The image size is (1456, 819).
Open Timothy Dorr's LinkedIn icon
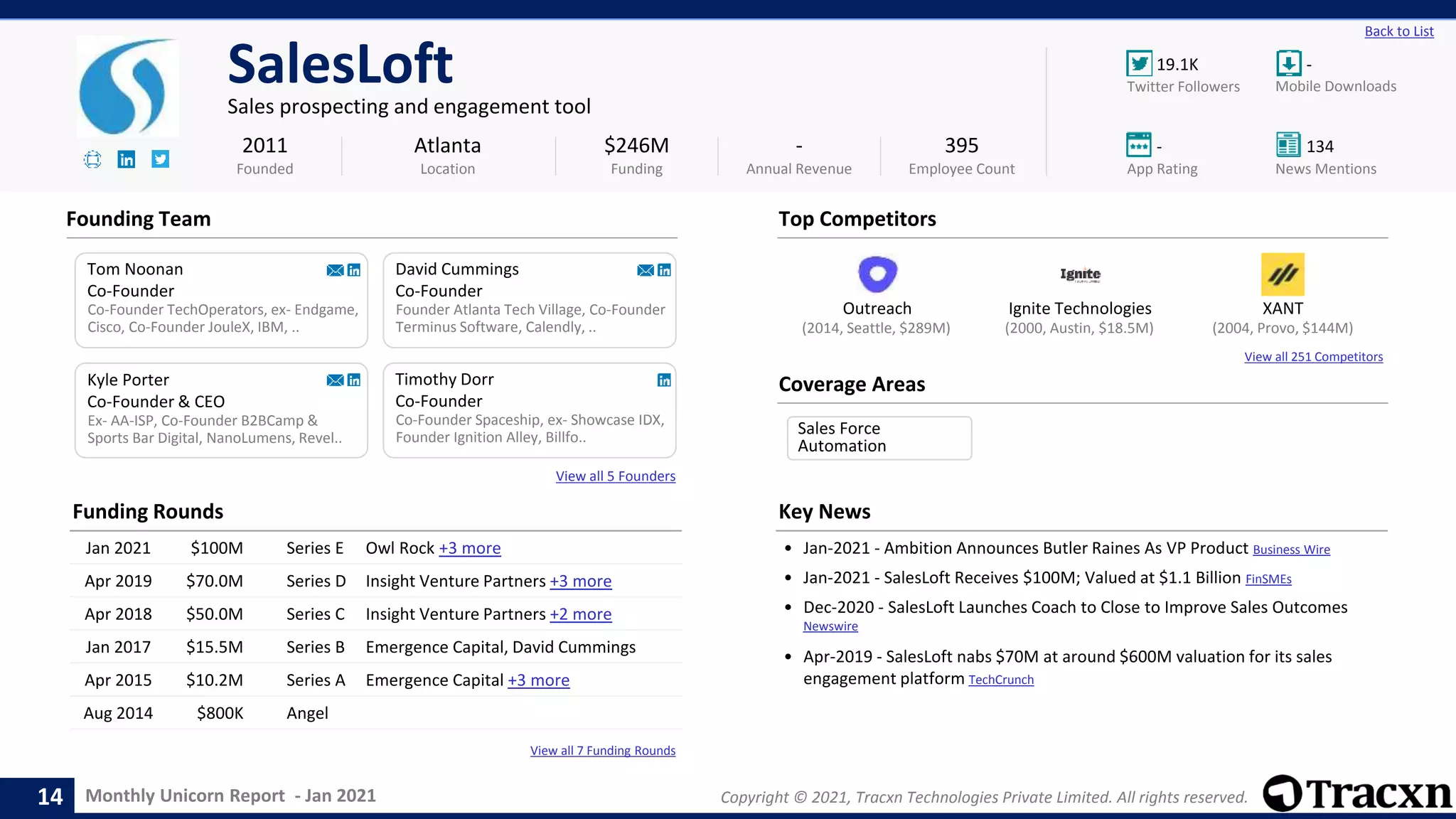coord(664,380)
